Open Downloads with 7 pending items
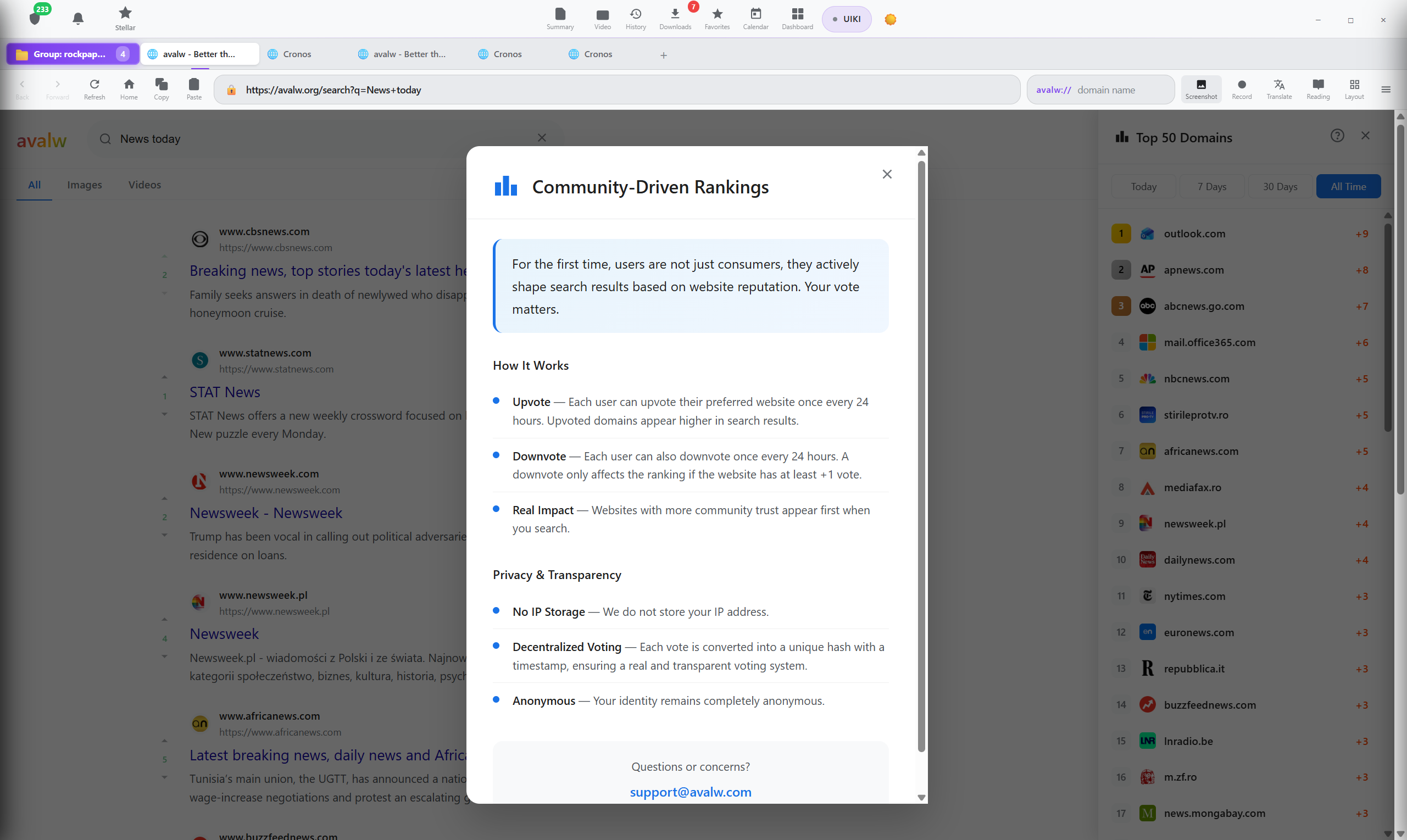This screenshot has height=840, width=1407. (x=675, y=18)
